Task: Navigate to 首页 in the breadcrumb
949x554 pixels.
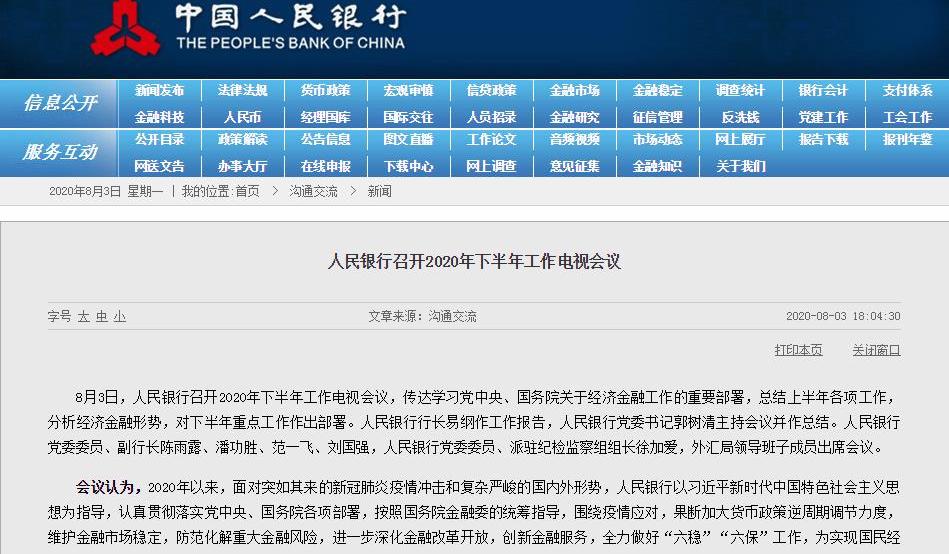Action: click(x=247, y=191)
